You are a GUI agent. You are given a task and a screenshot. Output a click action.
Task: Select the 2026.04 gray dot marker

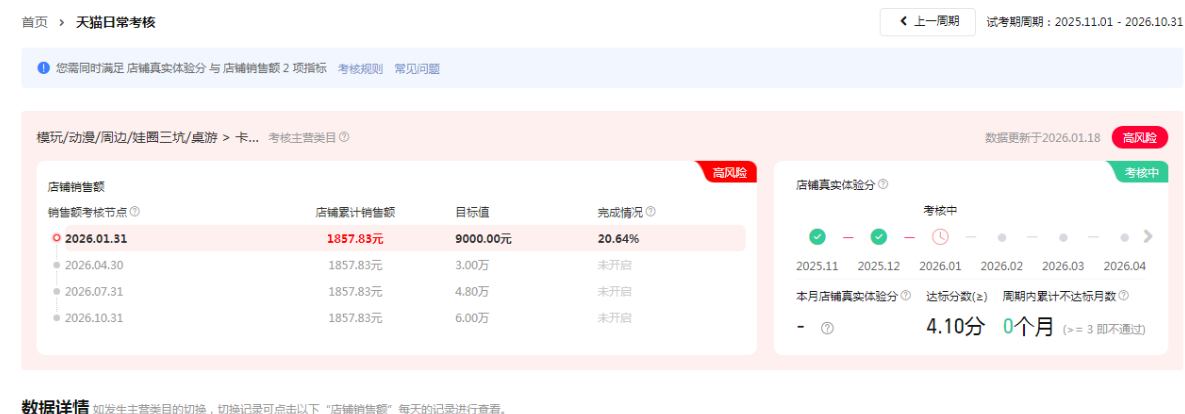tap(1125, 237)
